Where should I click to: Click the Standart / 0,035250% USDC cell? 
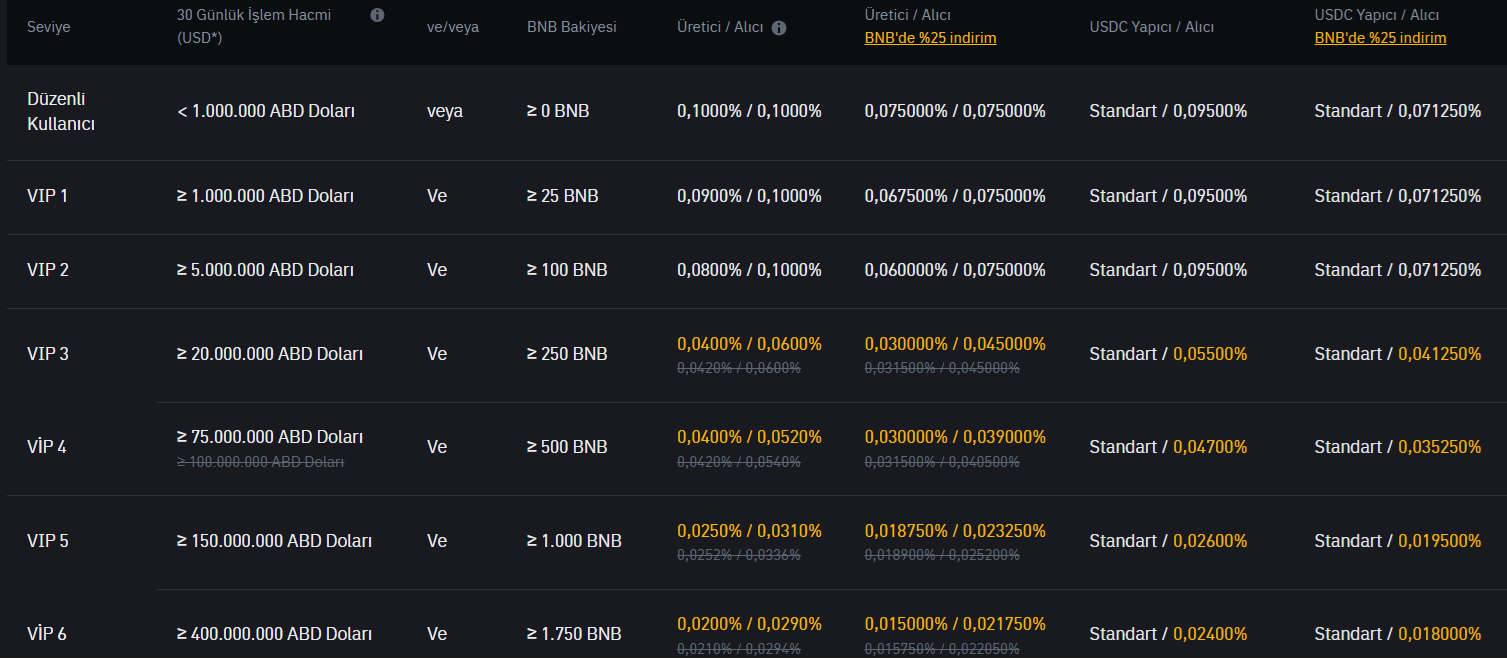pyautogui.click(x=1398, y=447)
